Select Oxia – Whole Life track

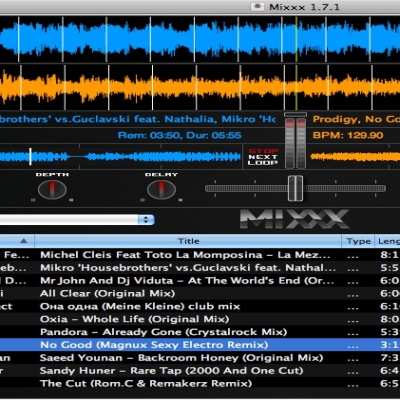200,319
